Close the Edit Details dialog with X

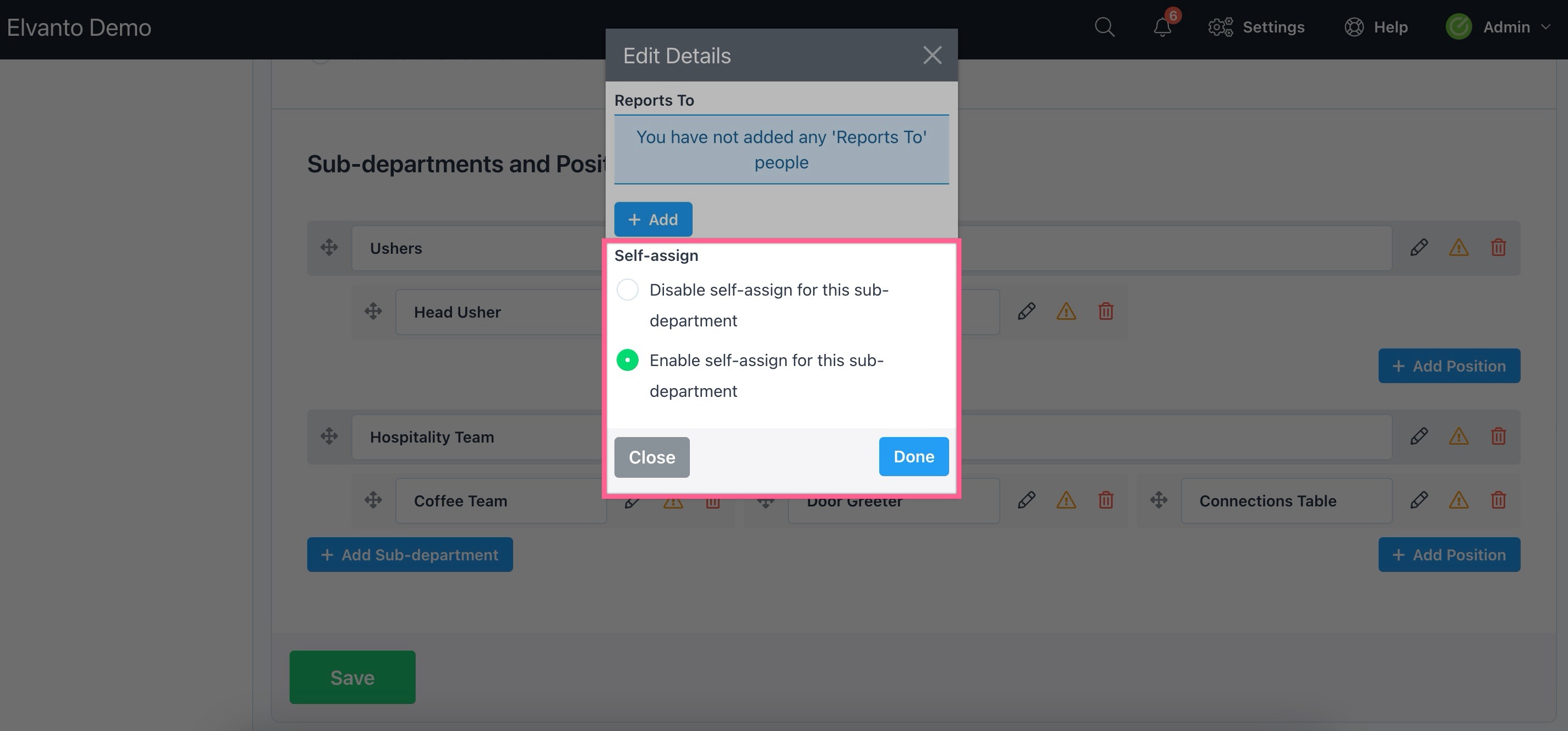[x=932, y=56]
